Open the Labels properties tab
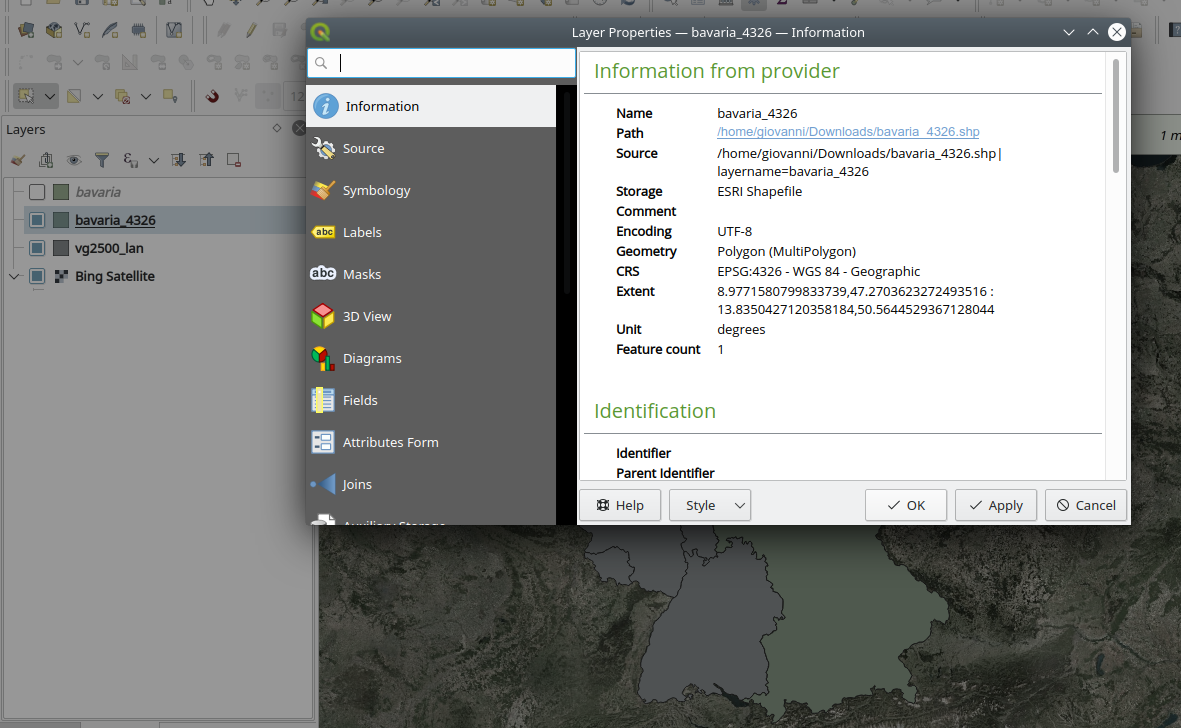This screenshot has width=1181, height=728. click(431, 232)
